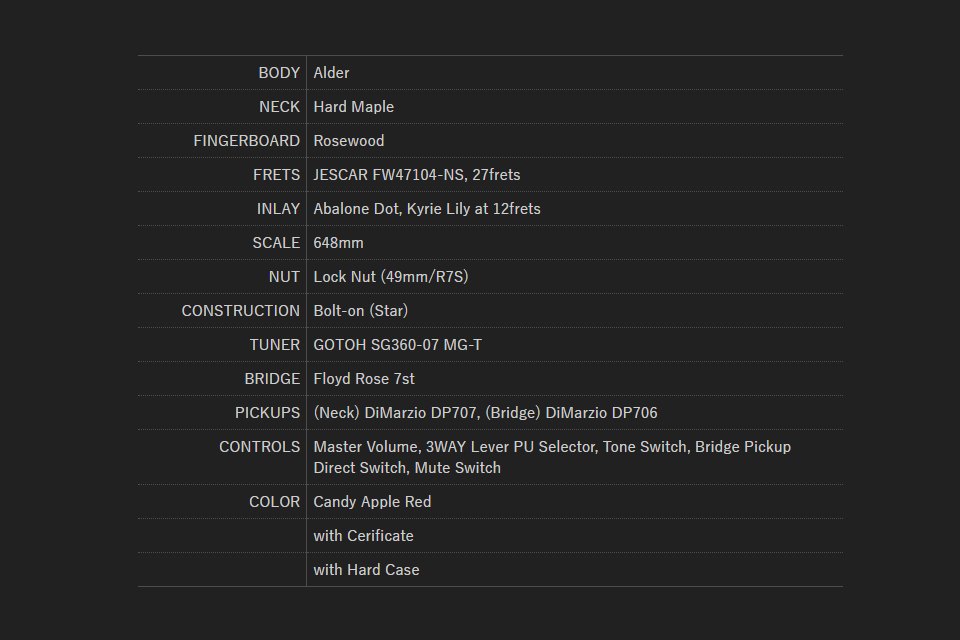Click the GOTOH SG360-07 MG-T tuner text

[x=397, y=345]
